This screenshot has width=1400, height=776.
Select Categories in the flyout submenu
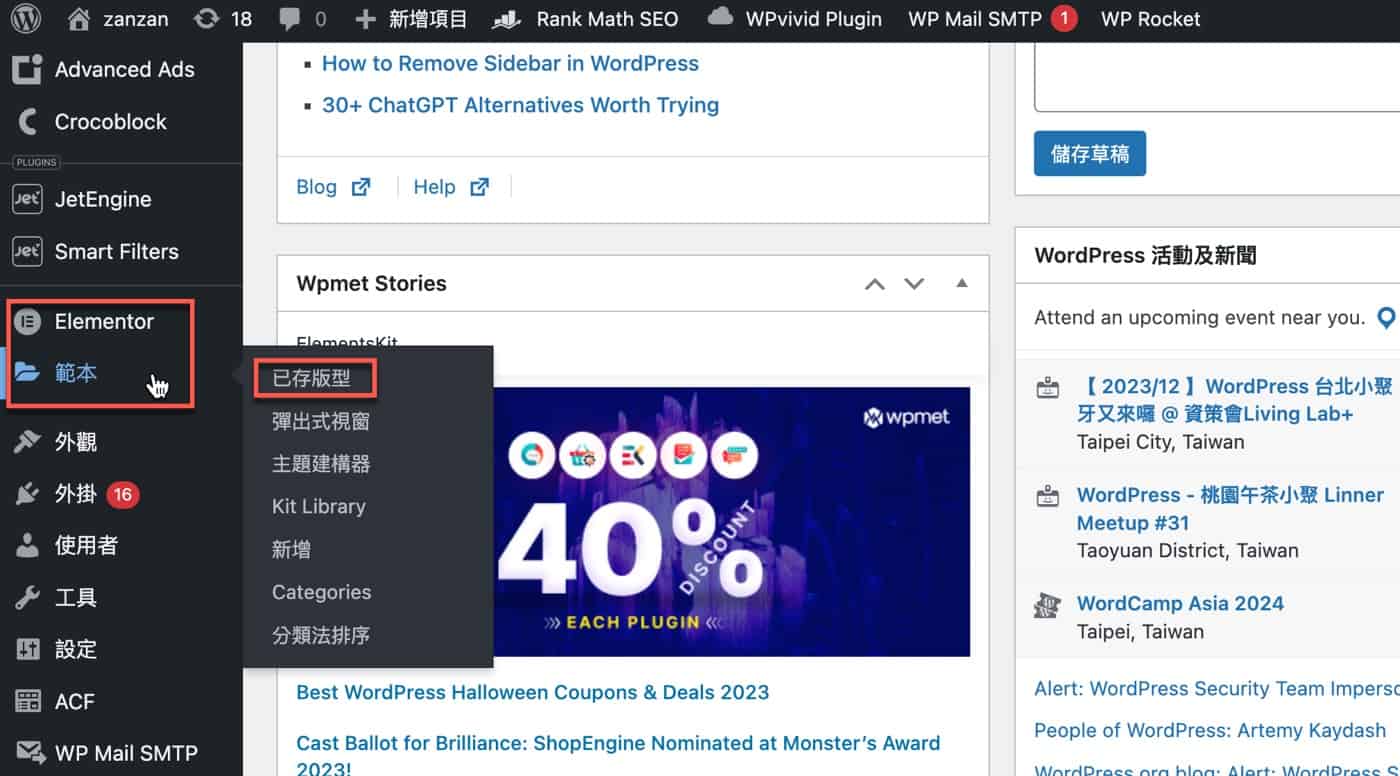[322, 592]
